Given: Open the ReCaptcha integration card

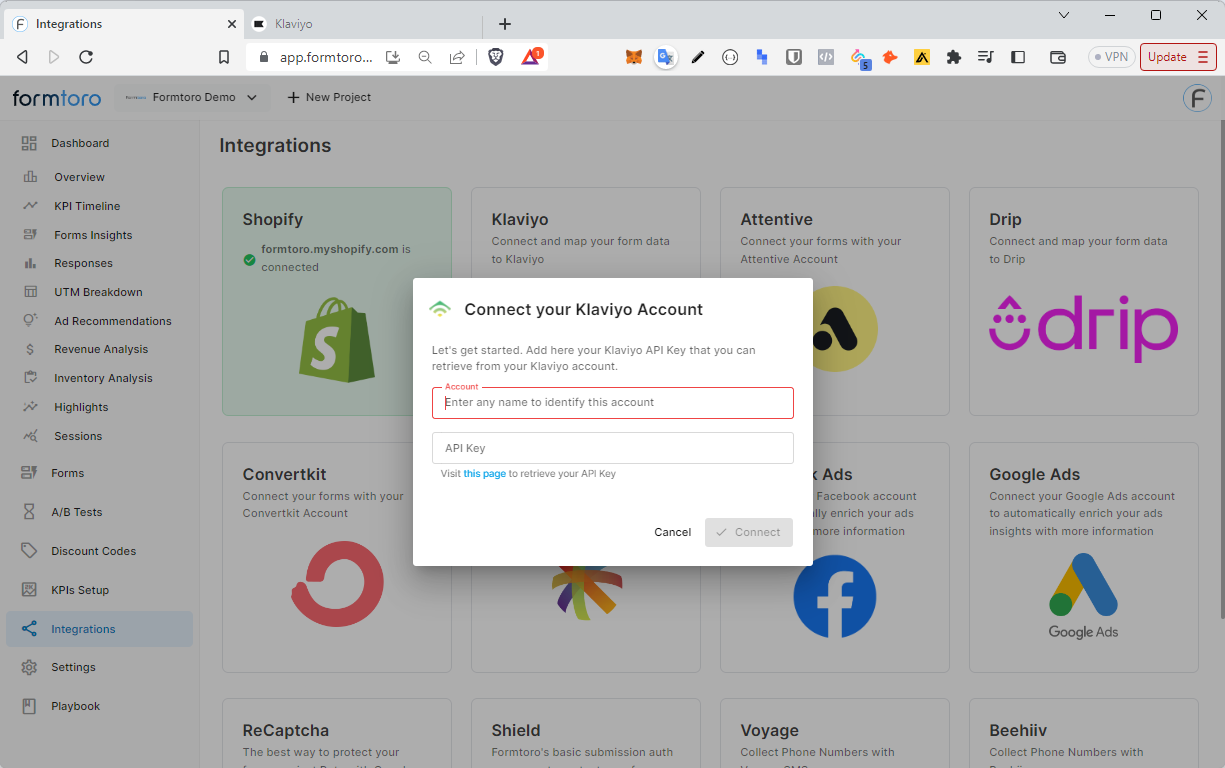Looking at the screenshot, I should [337, 733].
